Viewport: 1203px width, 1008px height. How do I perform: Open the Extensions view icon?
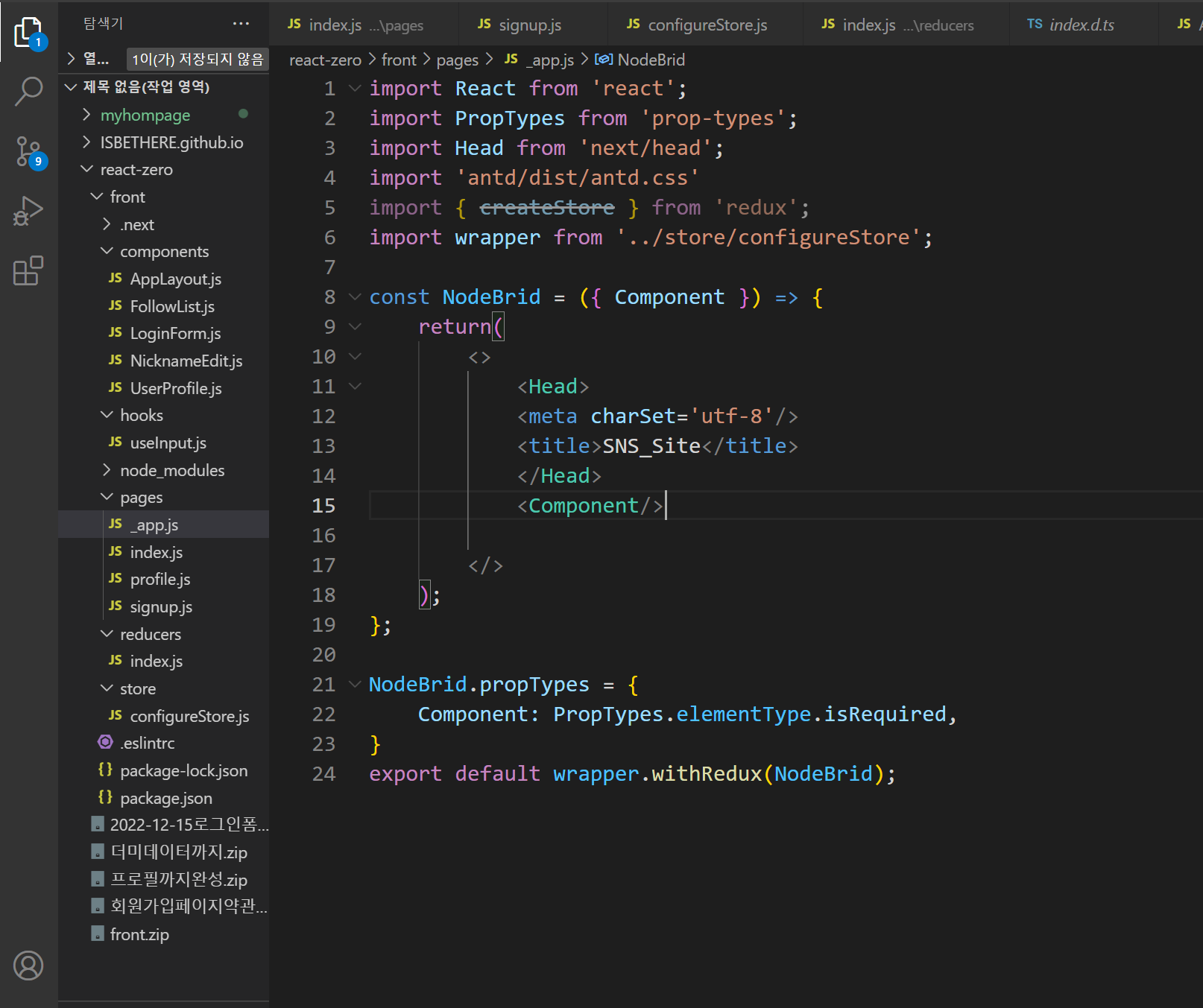point(28,271)
